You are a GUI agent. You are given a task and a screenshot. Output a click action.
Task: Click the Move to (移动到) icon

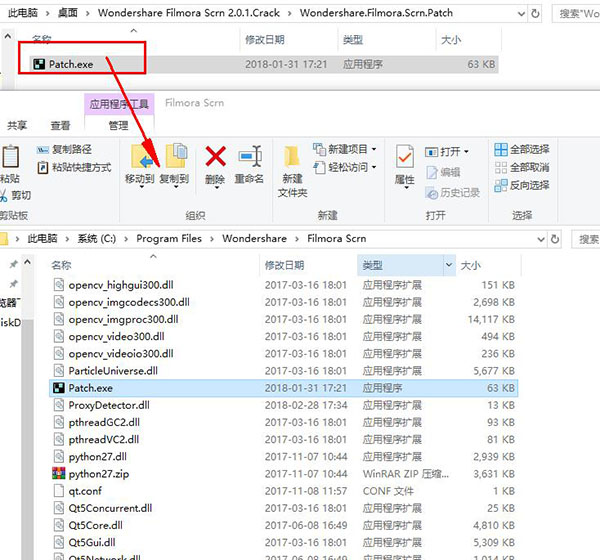click(139, 160)
